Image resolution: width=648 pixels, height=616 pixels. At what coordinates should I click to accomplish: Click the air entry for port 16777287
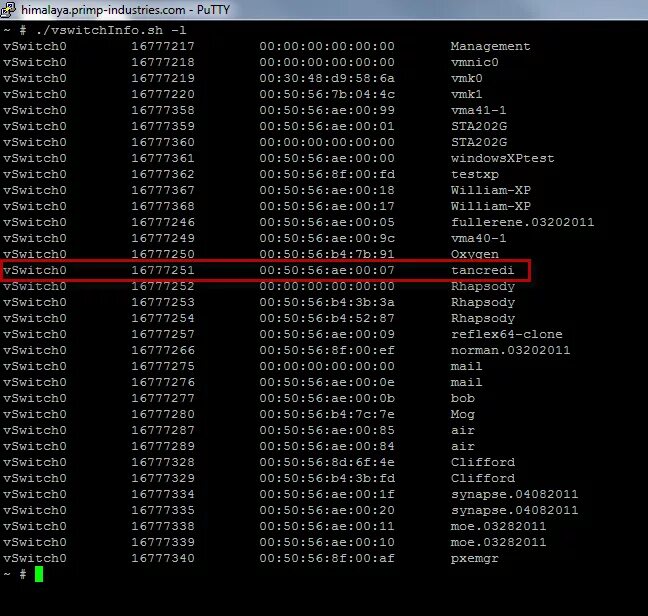(462, 430)
